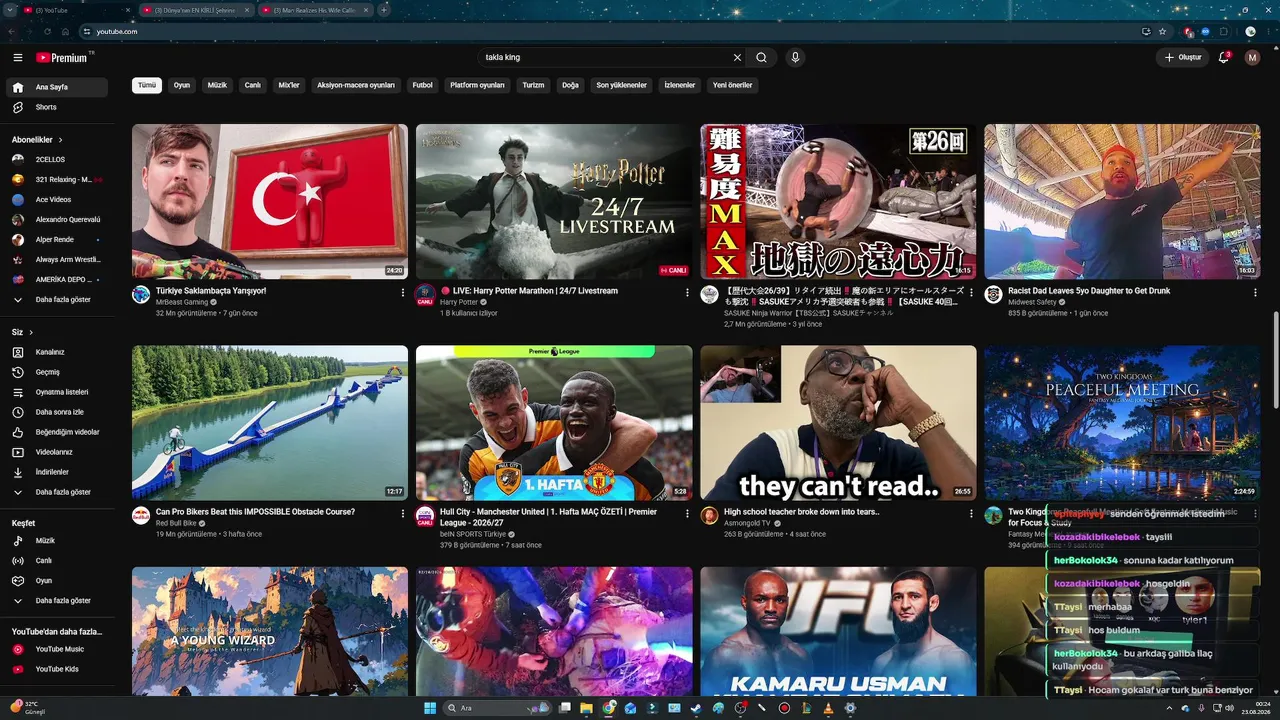Open the browser tab search dropdown
This screenshot has height=720, width=1280.
pyautogui.click(x=11, y=10)
